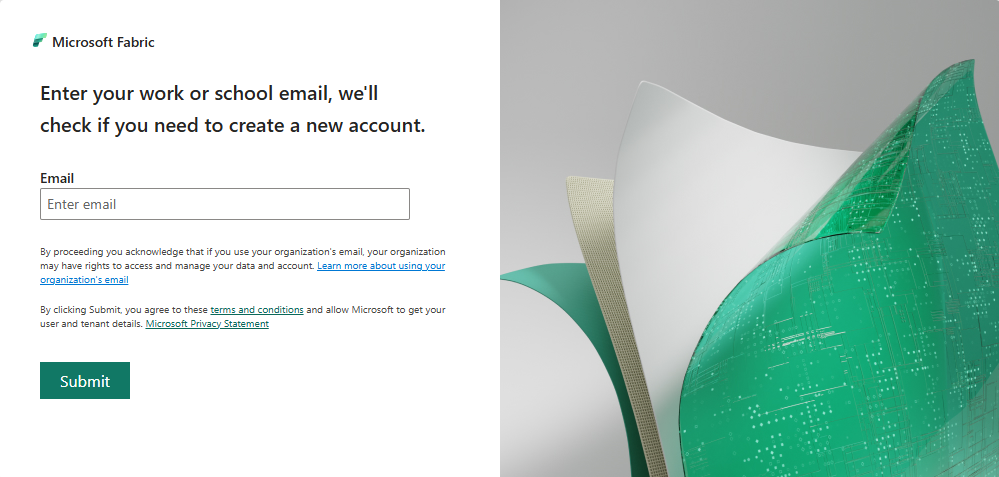This screenshot has height=477, width=999.
Task: Focus the Email input field
Action: (x=225, y=204)
